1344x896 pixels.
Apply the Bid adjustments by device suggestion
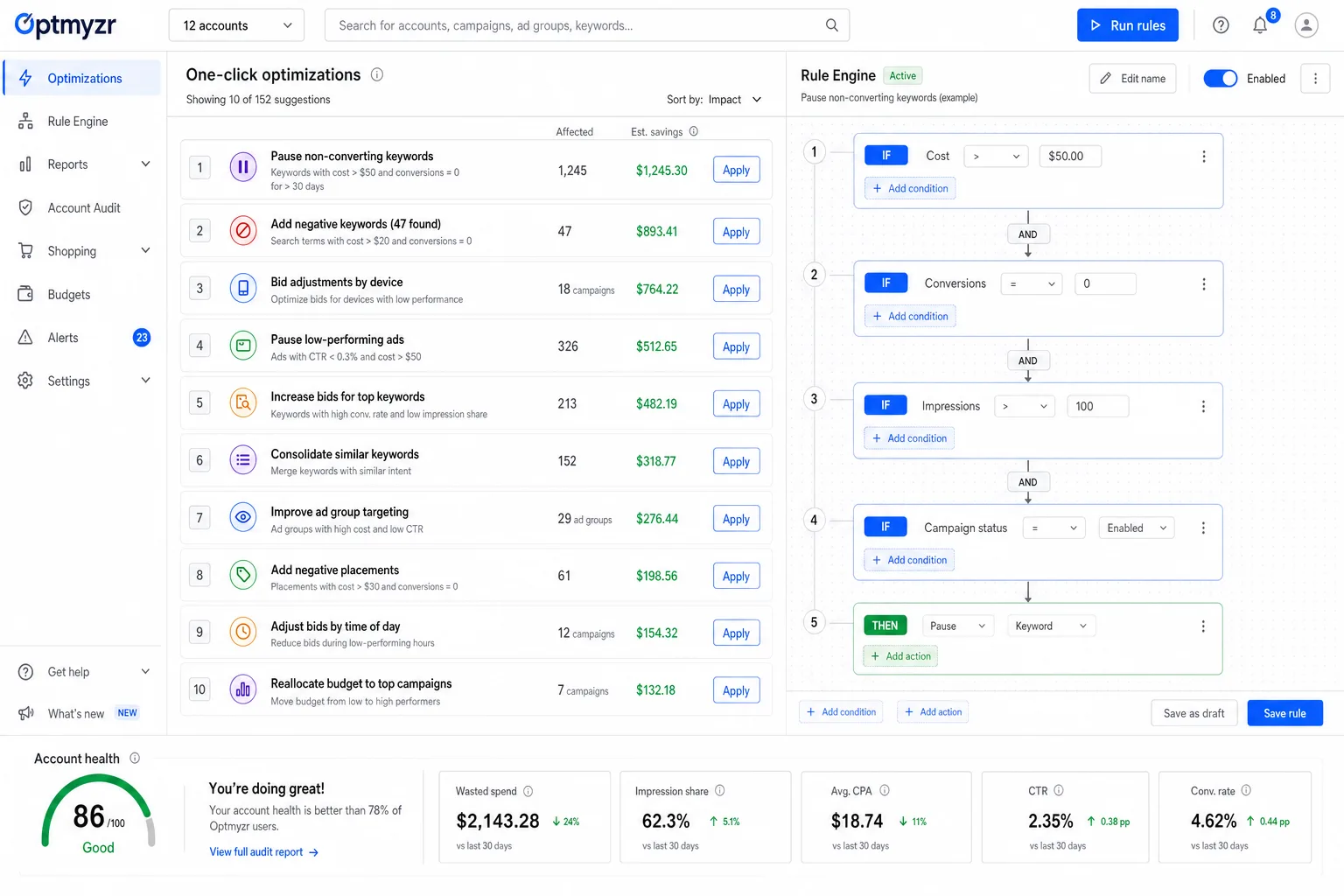736,289
